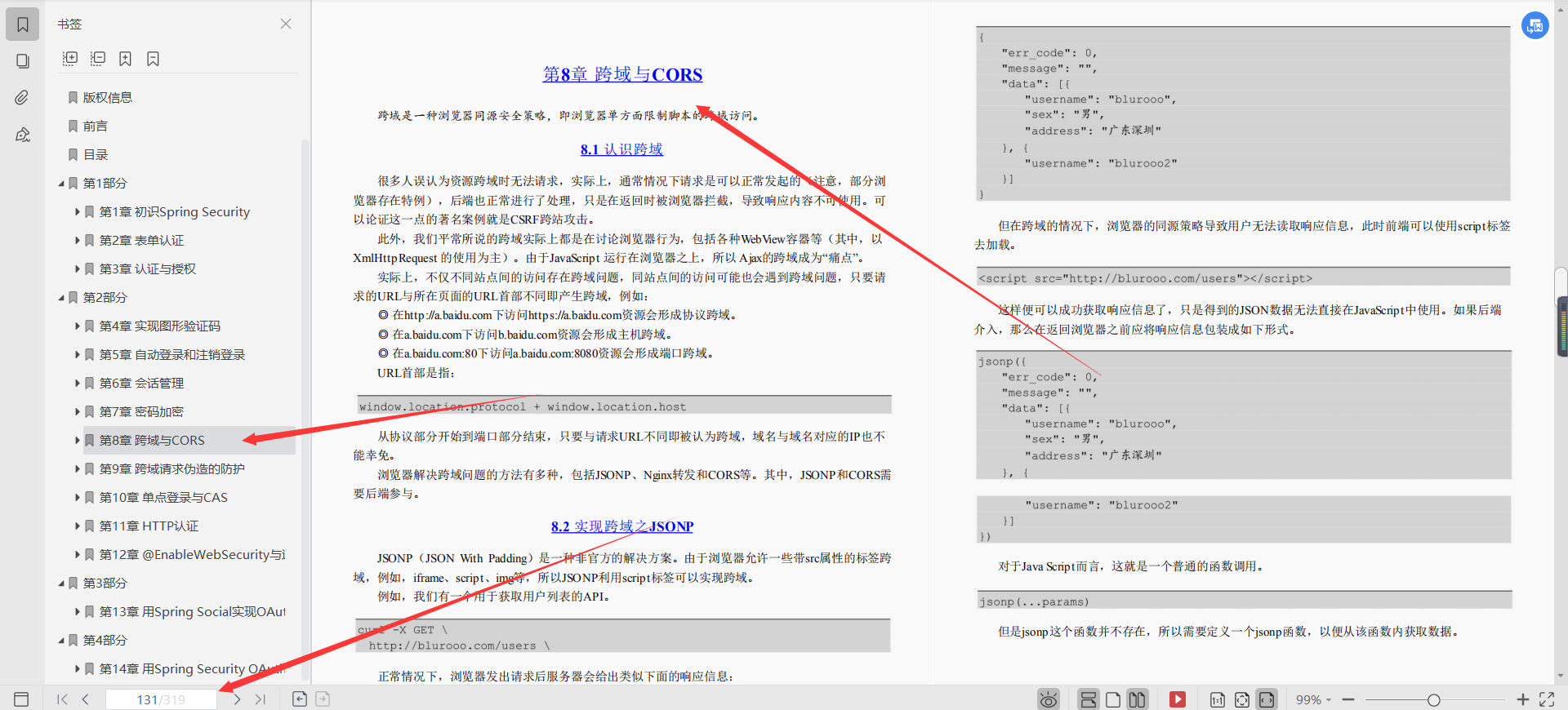Viewport: 1568px width, 710px height.
Task: Go back to previous view
Action: [300, 699]
